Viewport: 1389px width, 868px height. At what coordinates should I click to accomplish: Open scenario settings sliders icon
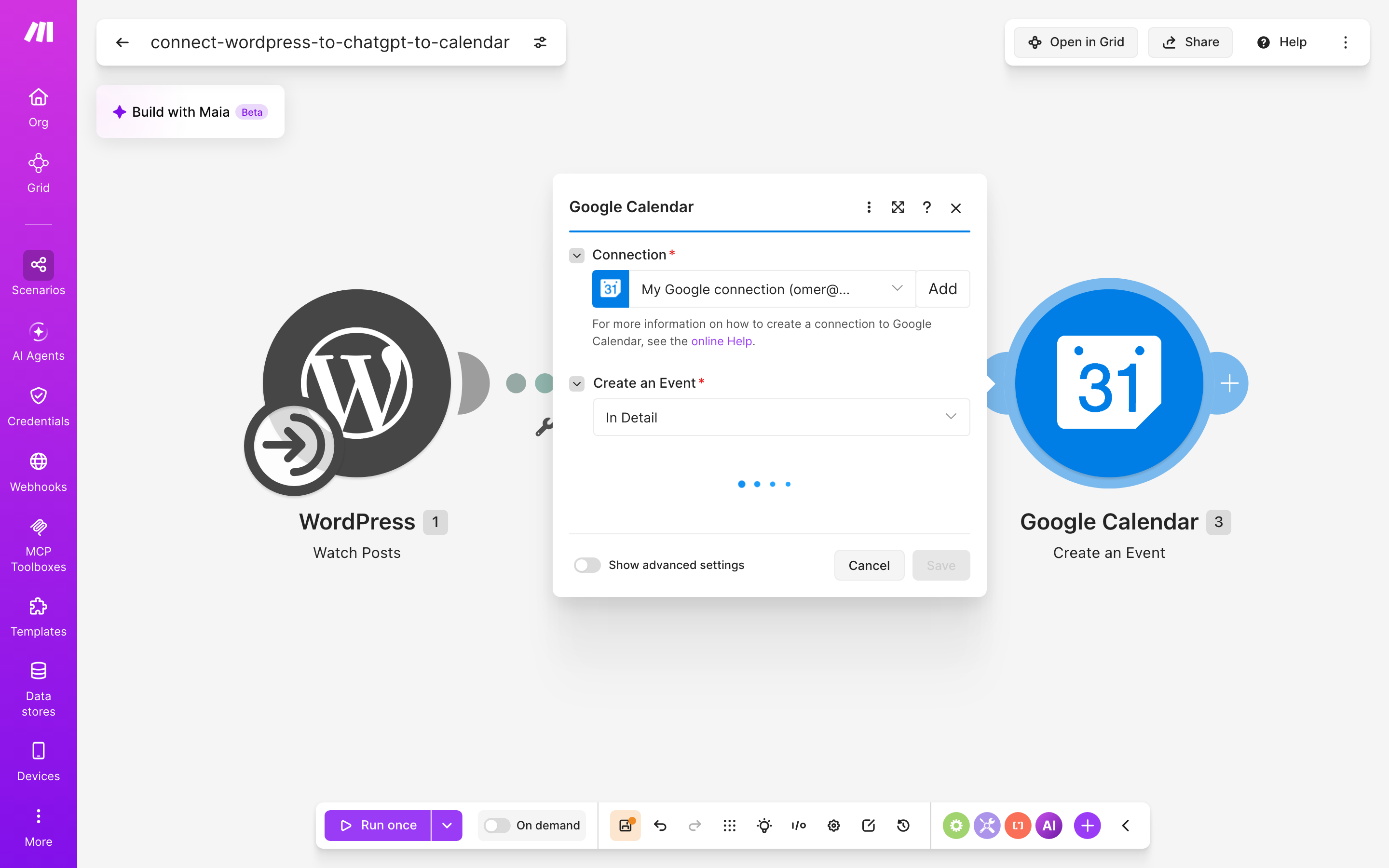(540, 42)
